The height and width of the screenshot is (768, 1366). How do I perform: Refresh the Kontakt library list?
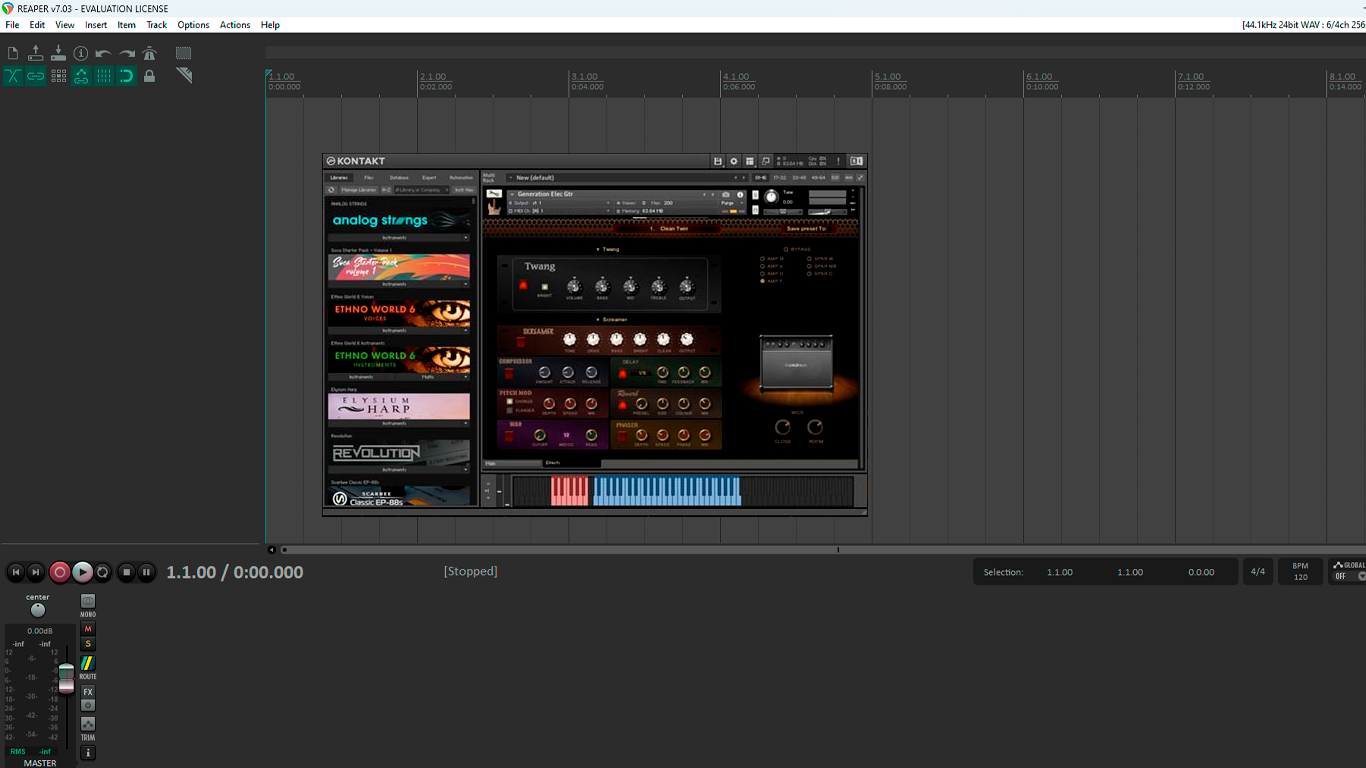coord(332,189)
